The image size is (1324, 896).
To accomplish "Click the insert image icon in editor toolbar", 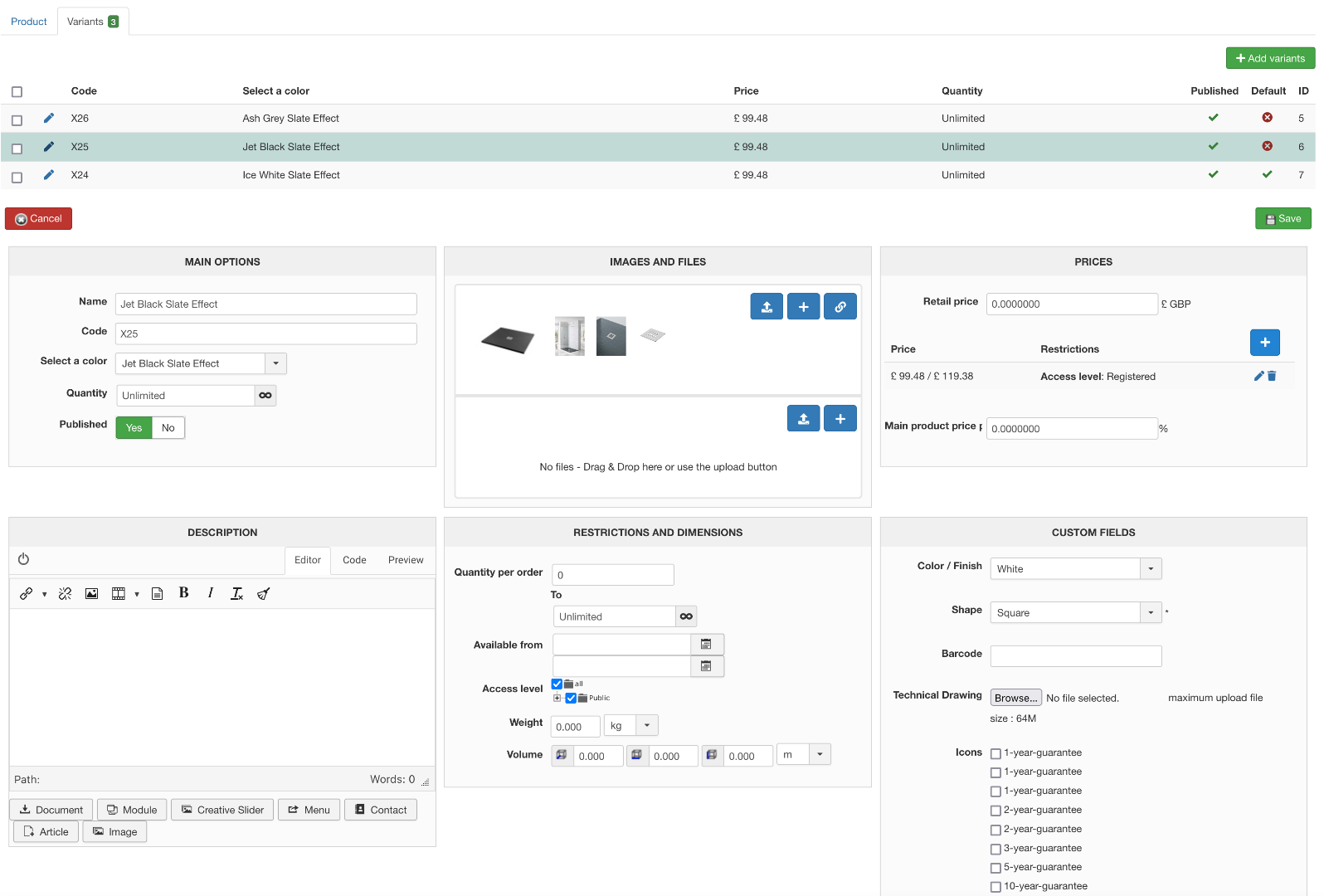I will (x=91, y=594).
